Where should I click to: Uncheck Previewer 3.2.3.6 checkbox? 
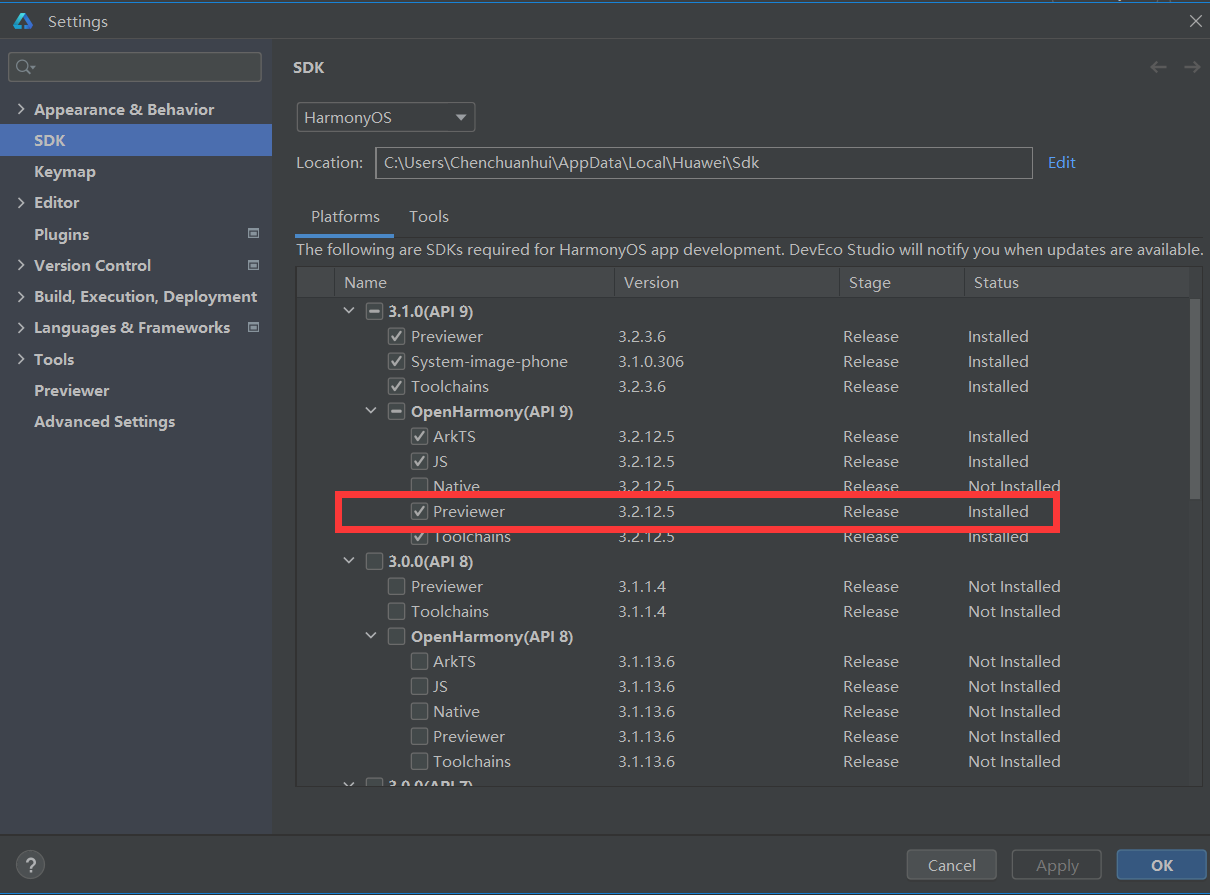coord(397,336)
